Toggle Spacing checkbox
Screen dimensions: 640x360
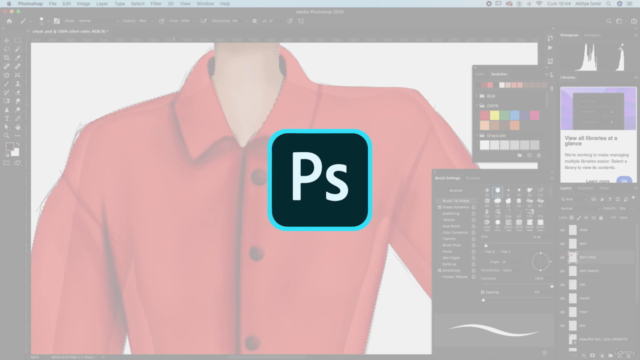482,292
